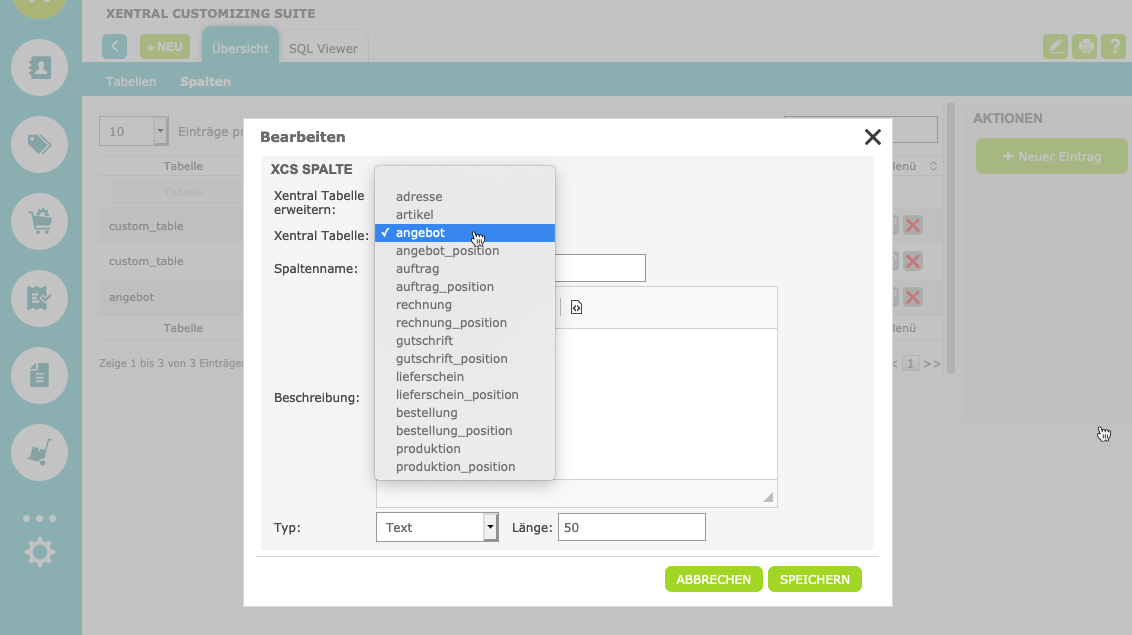Open the shopping cart sidebar icon
This screenshot has width=1132, height=635.
39,221
